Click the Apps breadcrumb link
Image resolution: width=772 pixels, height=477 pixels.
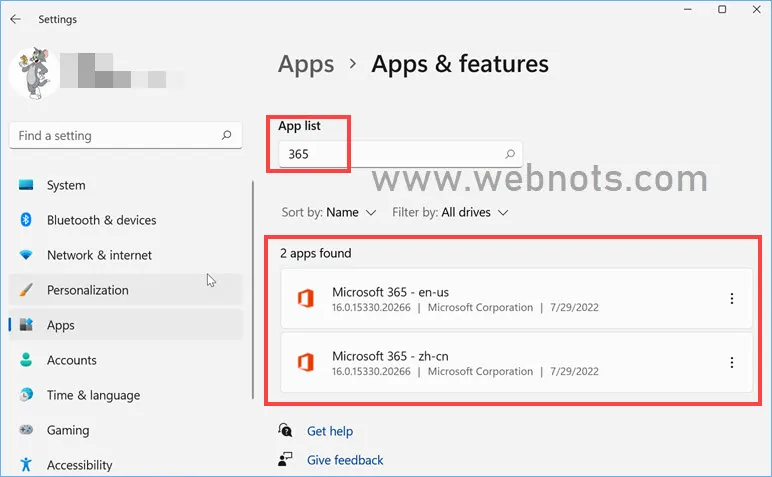(x=306, y=64)
